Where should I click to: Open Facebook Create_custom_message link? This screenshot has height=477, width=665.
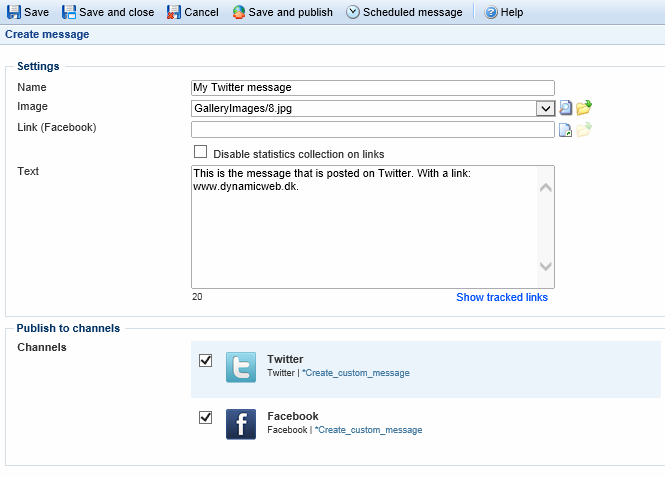pos(368,430)
